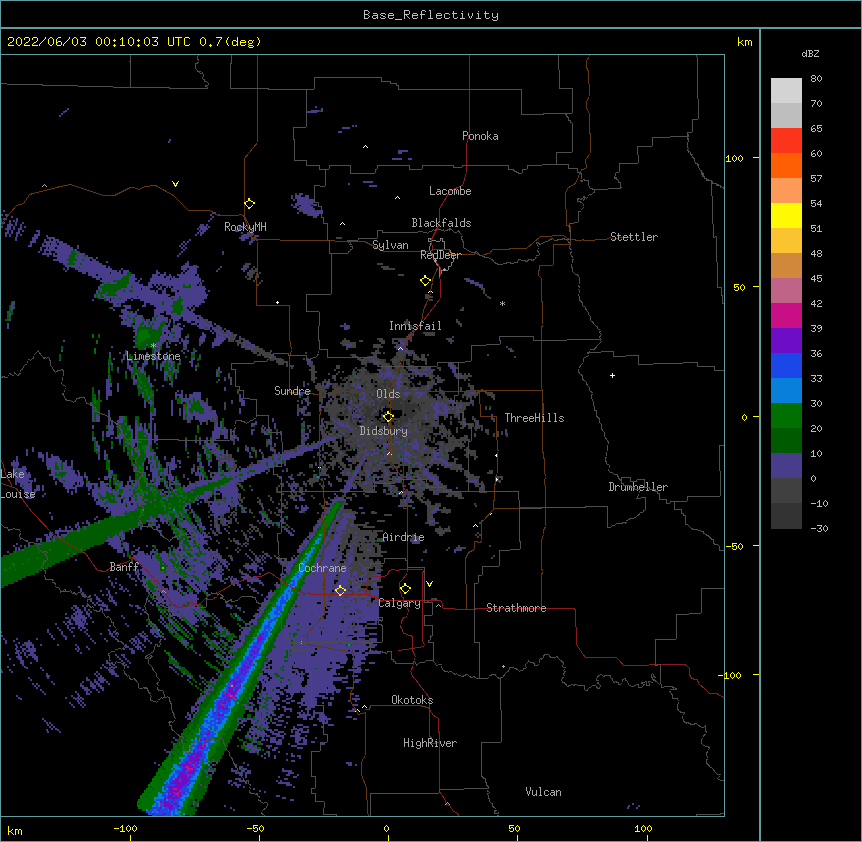Pick the orange 57-60 dBZ swatch
The width and height of the screenshot is (862, 842).
[x=786, y=165]
